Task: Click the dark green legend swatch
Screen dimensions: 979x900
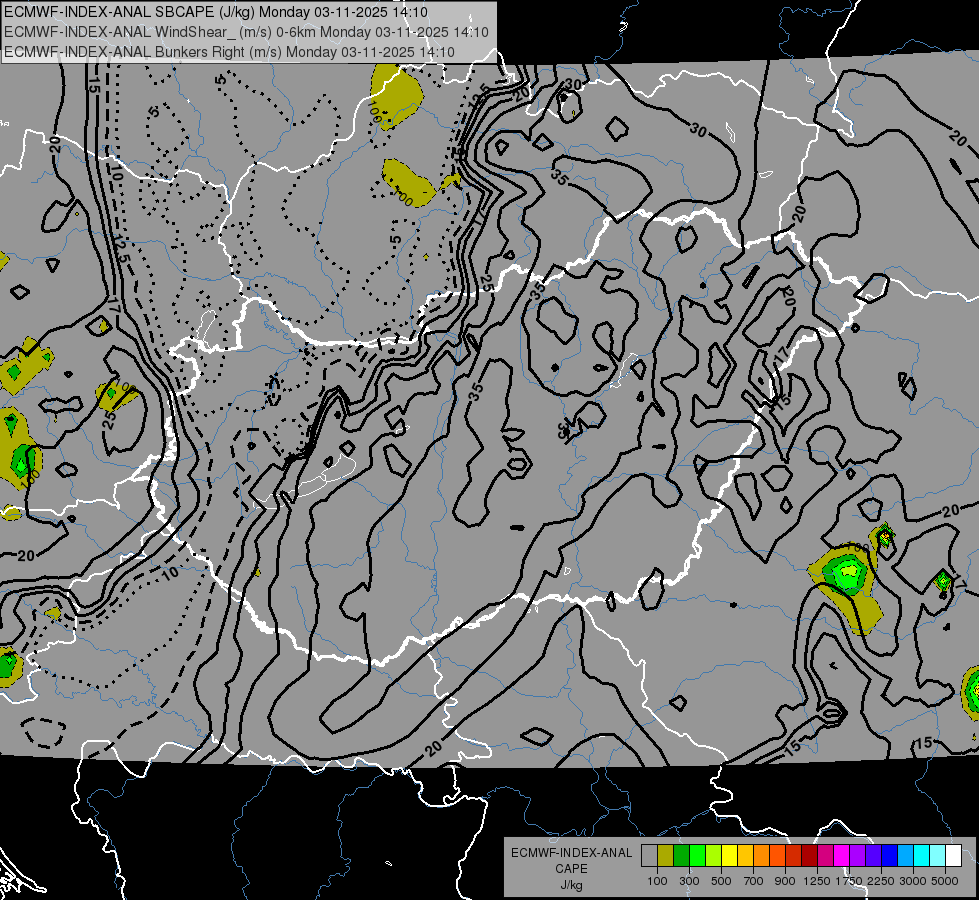Action: pos(681,856)
